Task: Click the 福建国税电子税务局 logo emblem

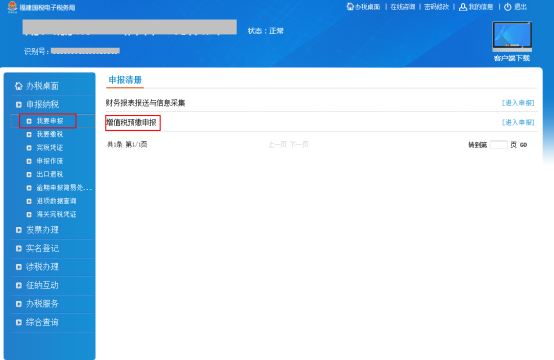Action: [12, 7]
